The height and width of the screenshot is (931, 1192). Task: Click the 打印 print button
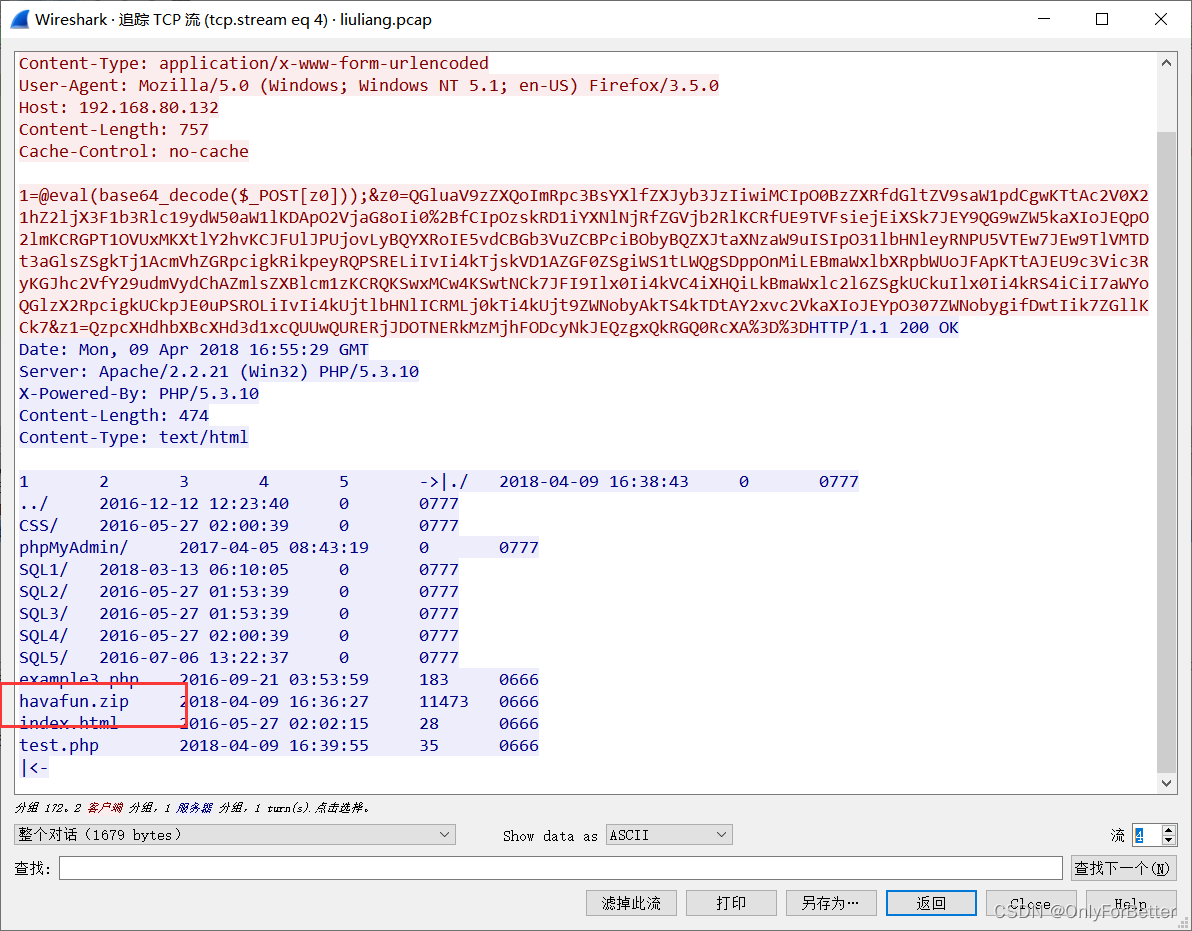click(731, 903)
